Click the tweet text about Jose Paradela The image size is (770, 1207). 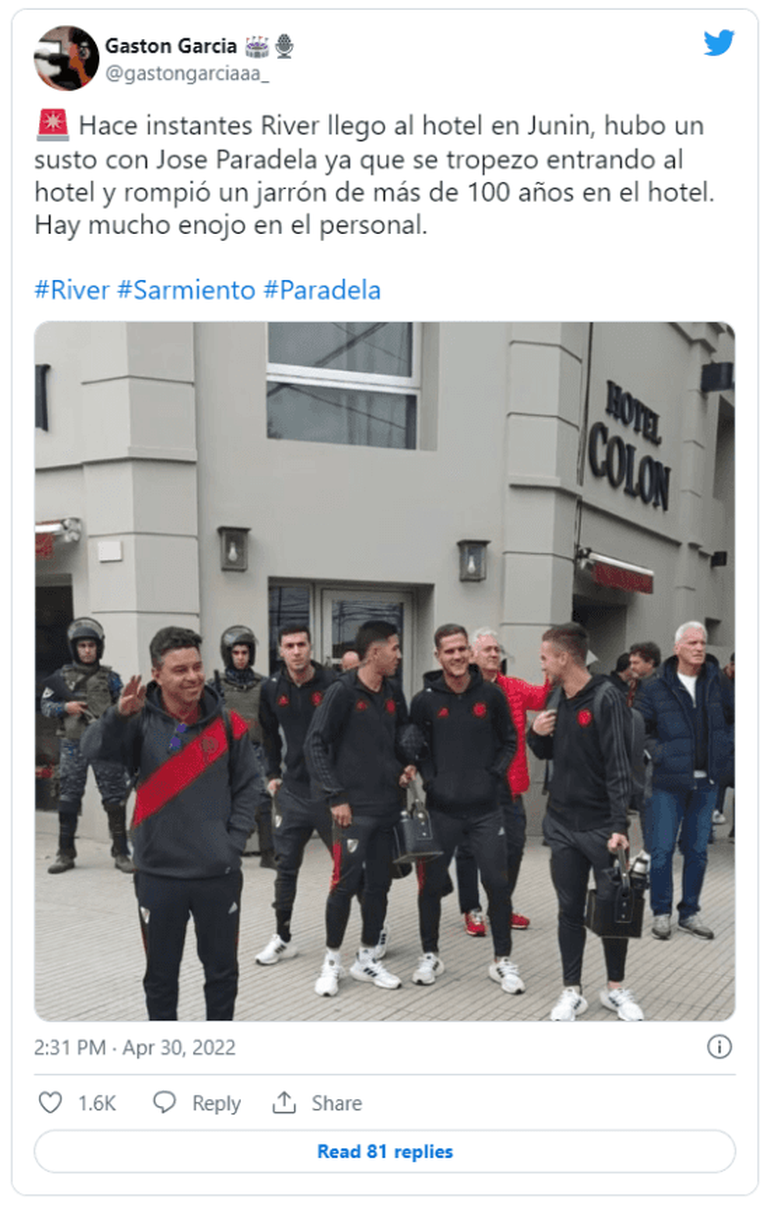[376, 176]
